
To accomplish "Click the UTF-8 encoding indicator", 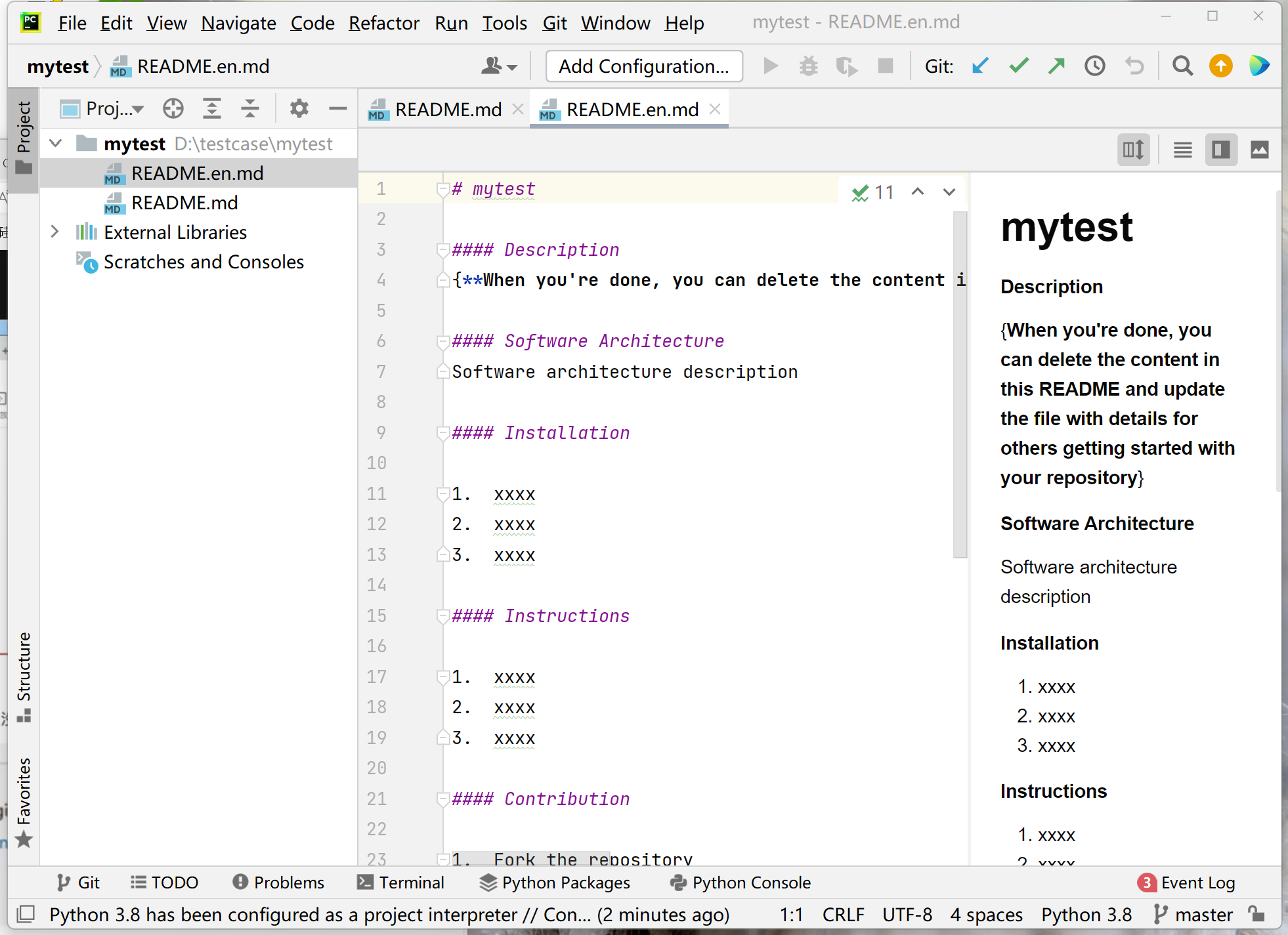I will 907,914.
